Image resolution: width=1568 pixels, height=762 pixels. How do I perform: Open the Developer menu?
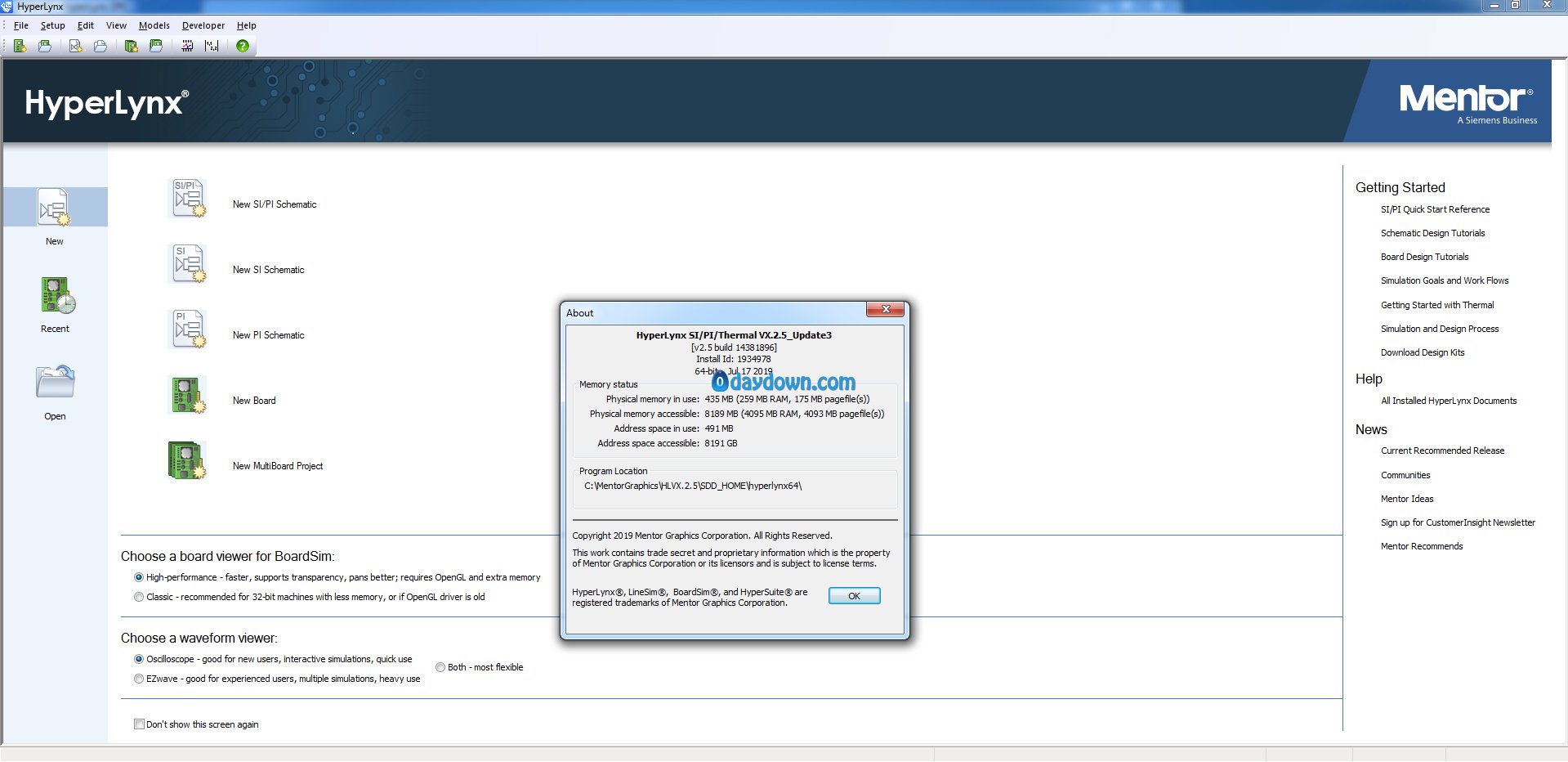[x=203, y=25]
